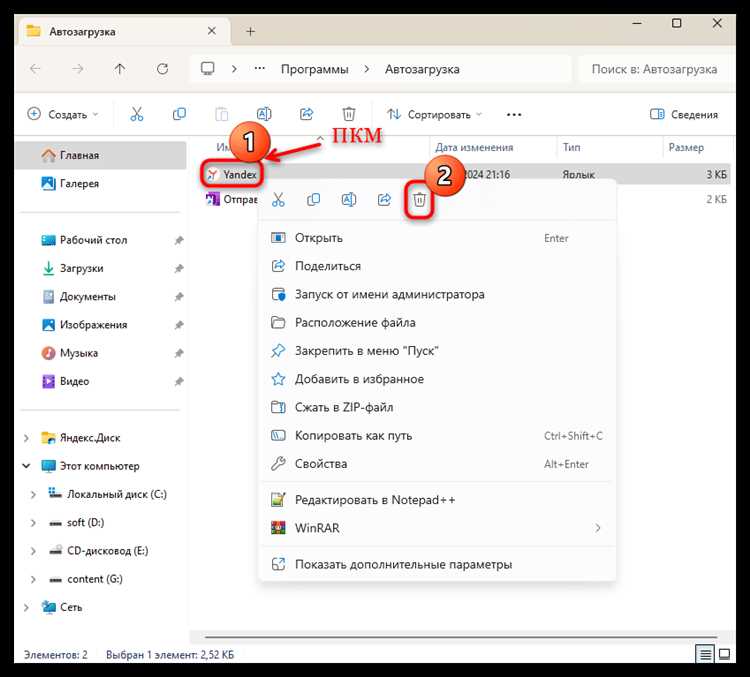Switch to large icons view in status bar
Viewport: 750px width, 677px height.
pos(725,654)
